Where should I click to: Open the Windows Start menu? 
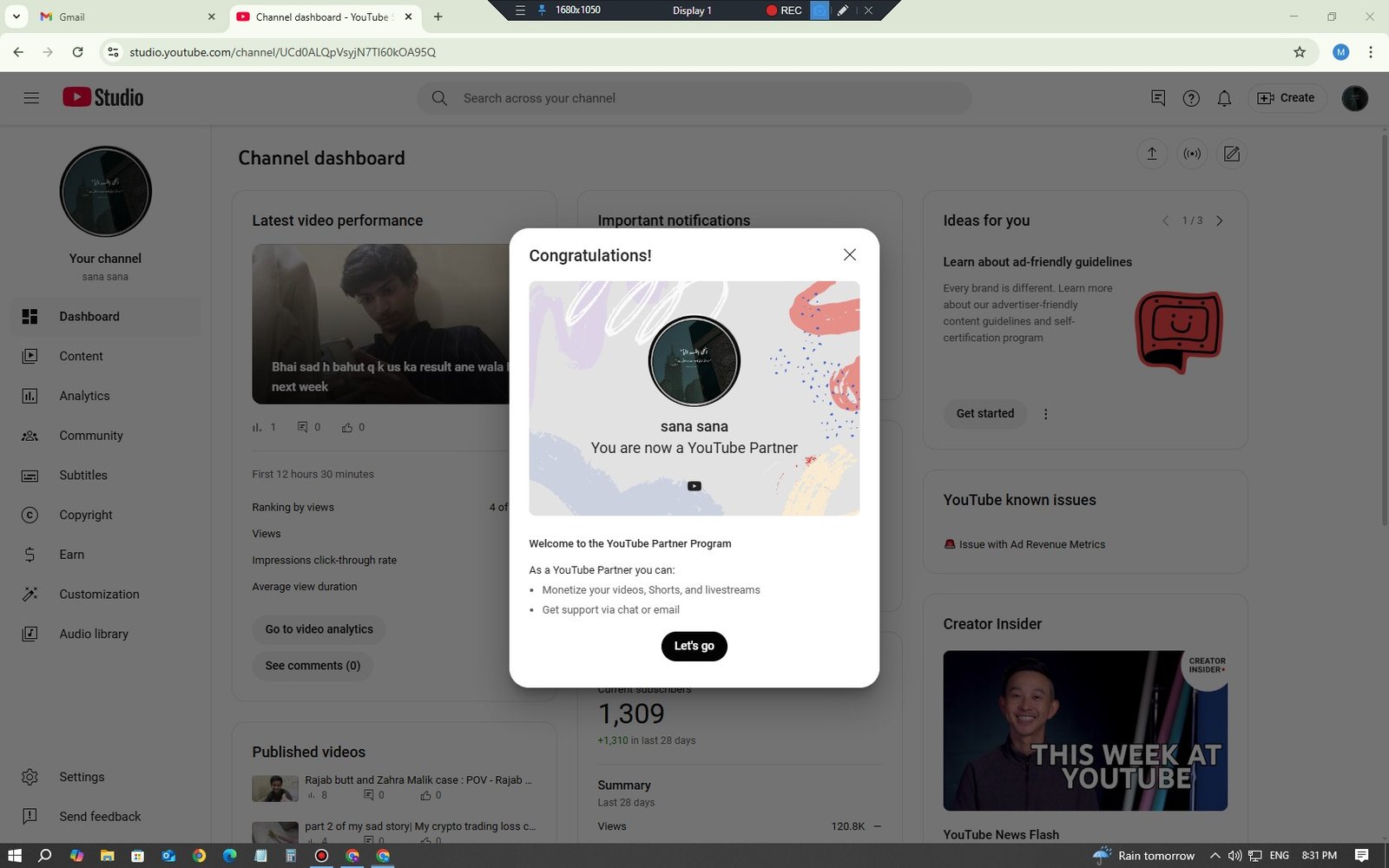[14, 856]
